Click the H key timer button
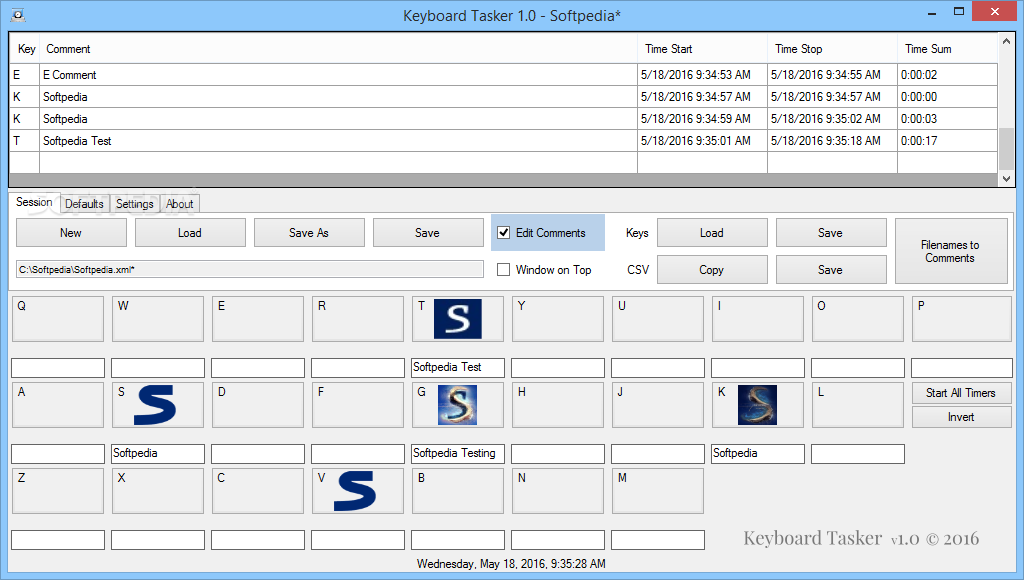Image resolution: width=1024 pixels, height=580 pixels. (558, 405)
